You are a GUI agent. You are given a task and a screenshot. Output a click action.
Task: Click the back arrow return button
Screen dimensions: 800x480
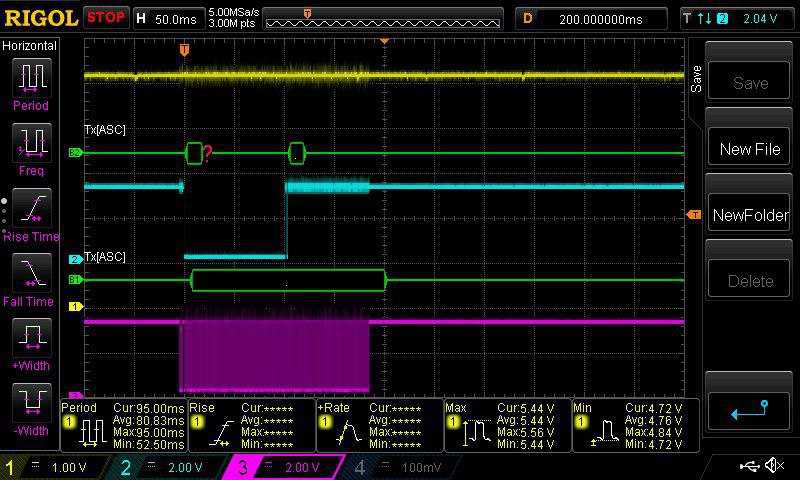pyautogui.click(x=749, y=411)
